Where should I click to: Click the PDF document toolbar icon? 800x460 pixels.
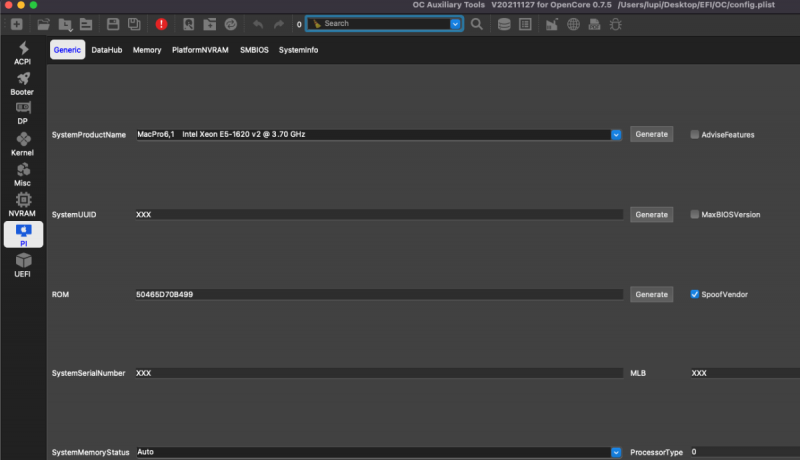[x=594, y=24]
